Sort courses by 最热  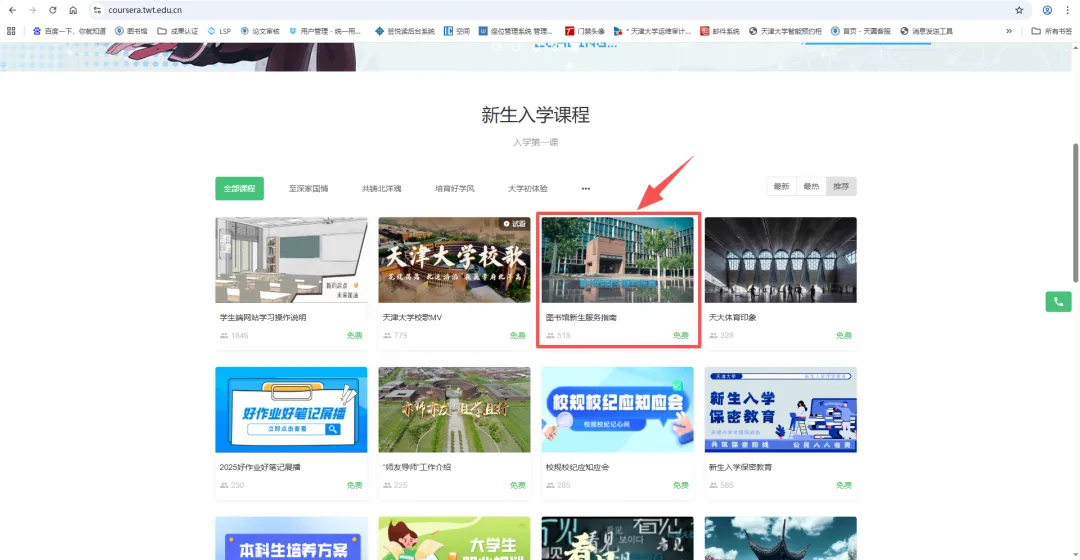coord(811,187)
